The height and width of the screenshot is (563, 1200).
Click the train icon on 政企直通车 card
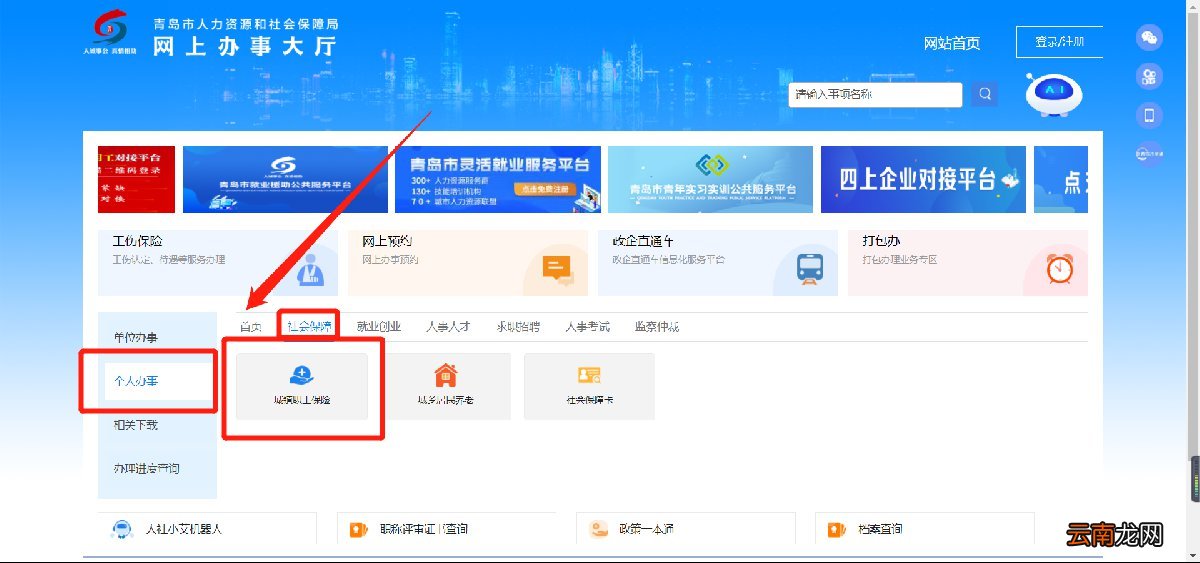(x=808, y=268)
